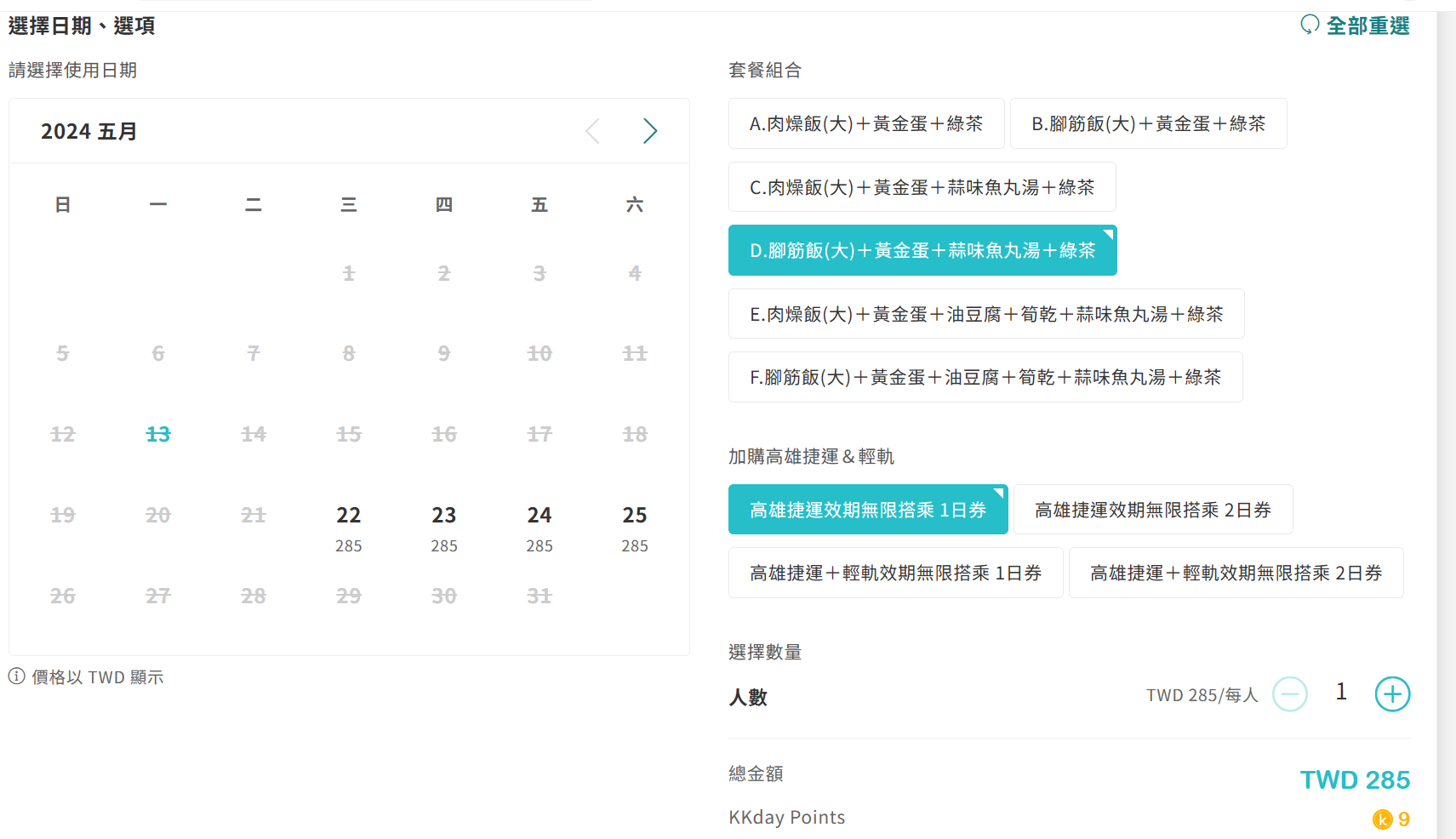Click the TWD 285/每人 price label
The height and width of the screenshot is (839, 1456).
click(1202, 695)
